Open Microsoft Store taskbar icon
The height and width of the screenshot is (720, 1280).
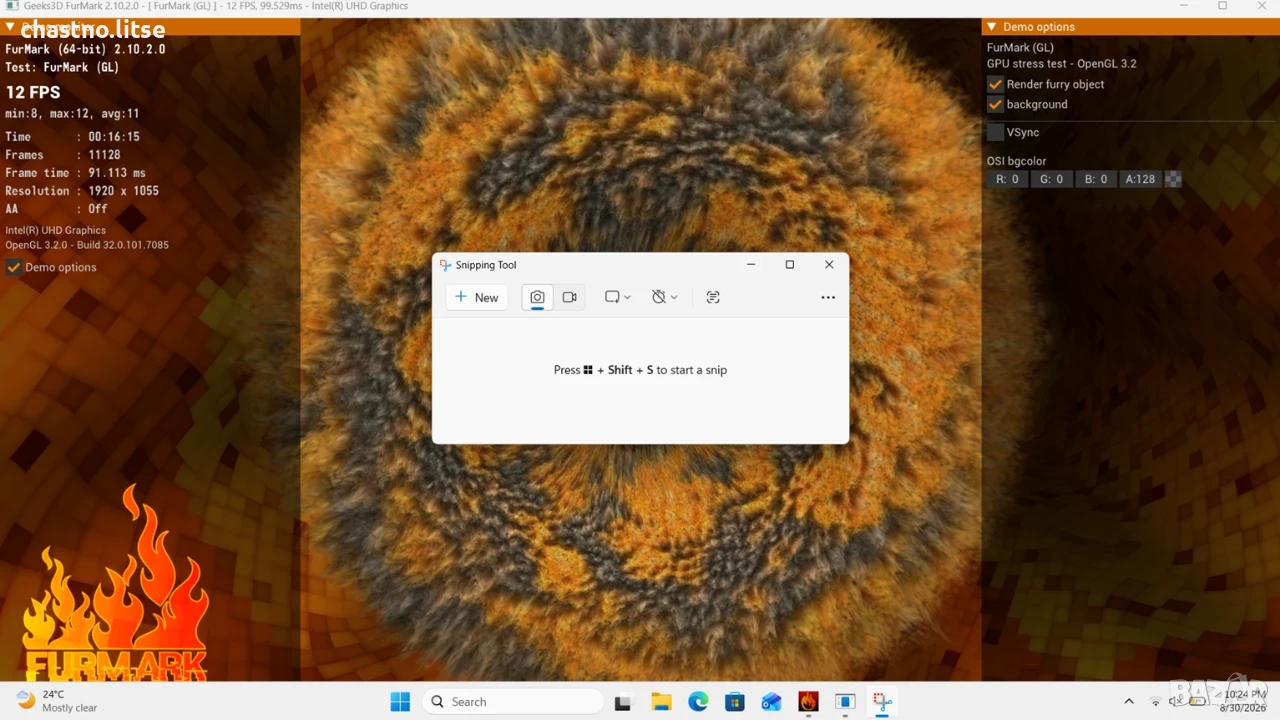click(x=735, y=702)
